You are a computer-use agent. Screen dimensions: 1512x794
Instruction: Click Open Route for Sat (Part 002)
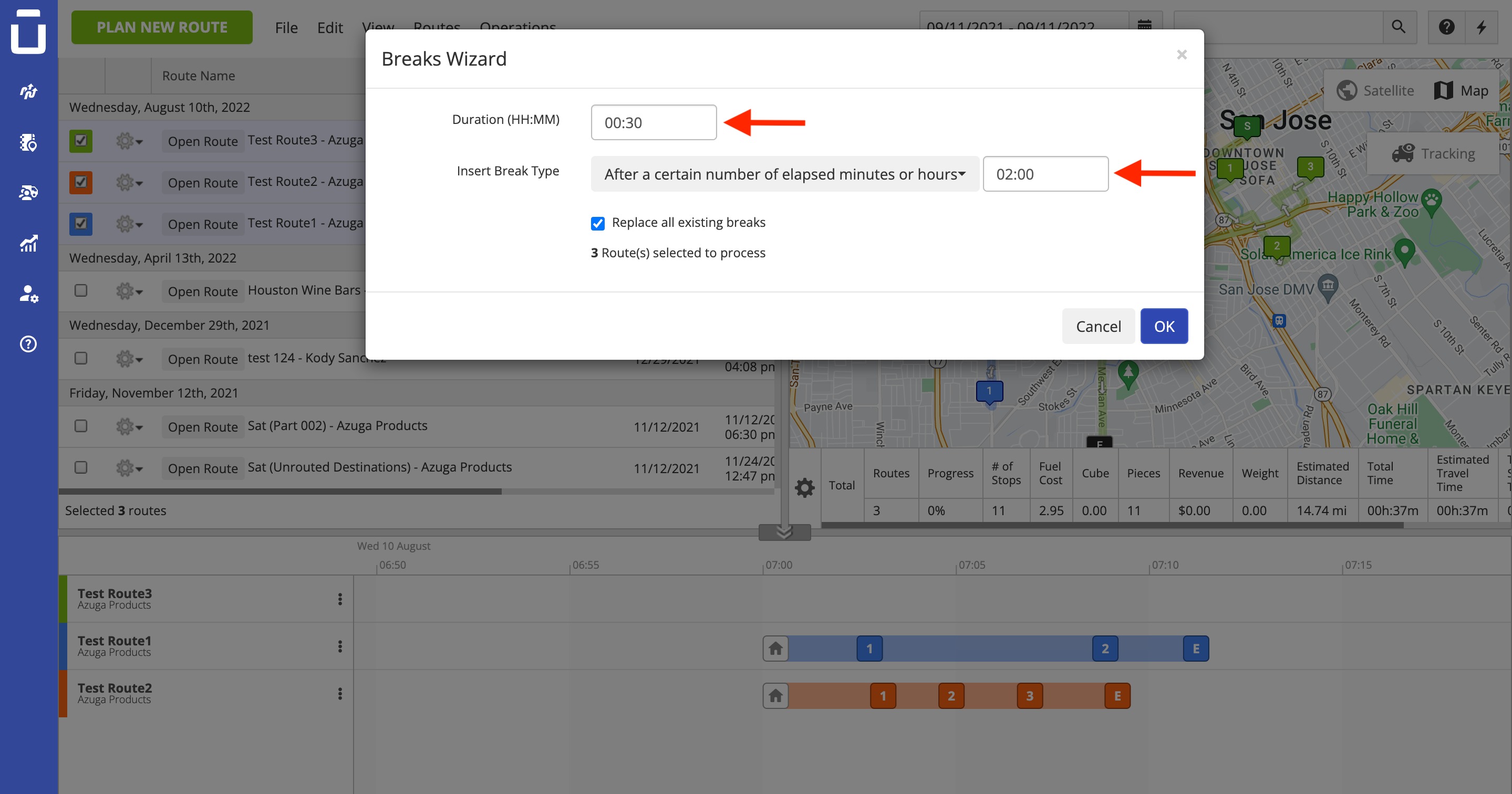tap(202, 427)
